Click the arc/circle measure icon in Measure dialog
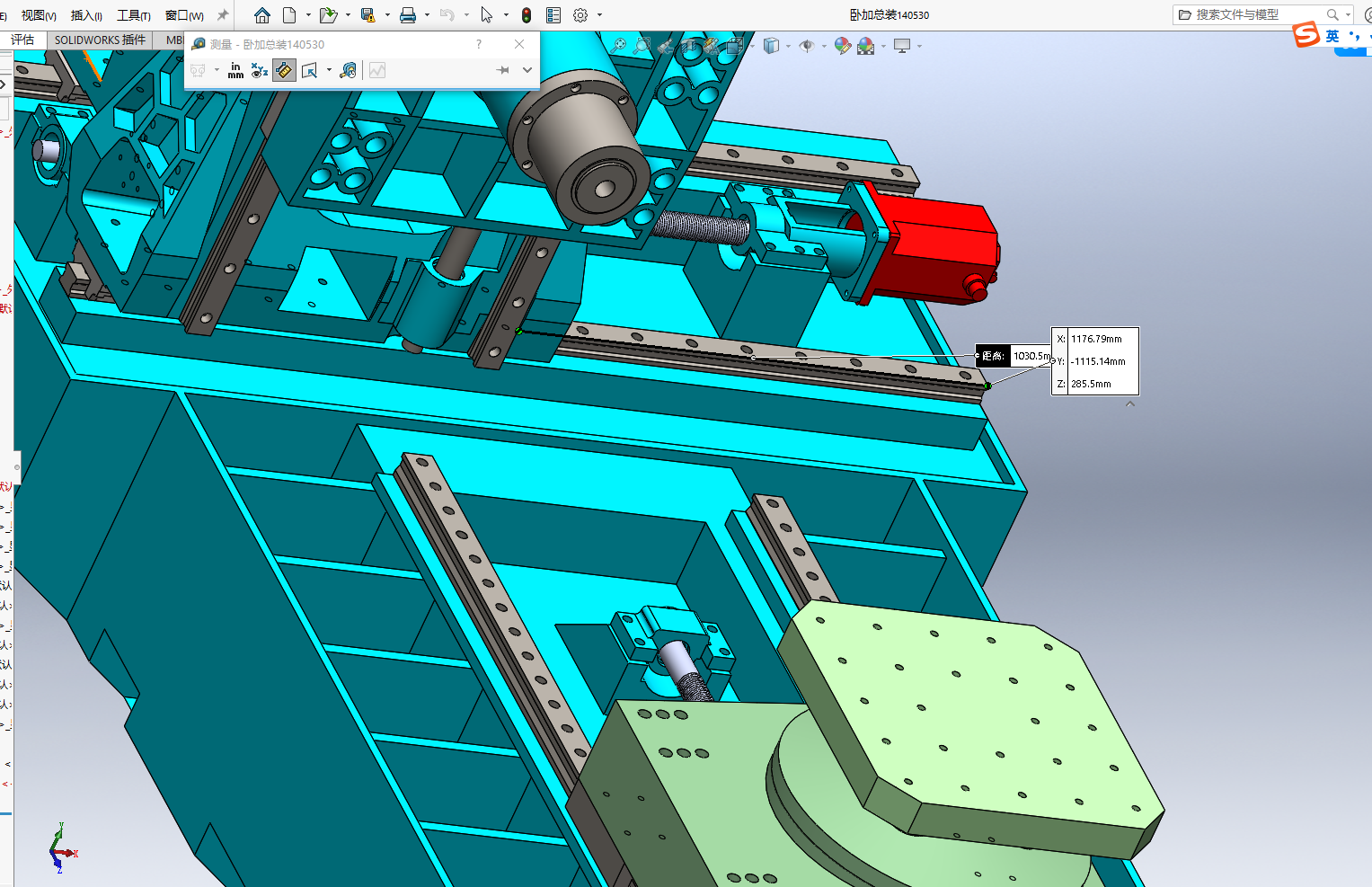 coord(198,70)
